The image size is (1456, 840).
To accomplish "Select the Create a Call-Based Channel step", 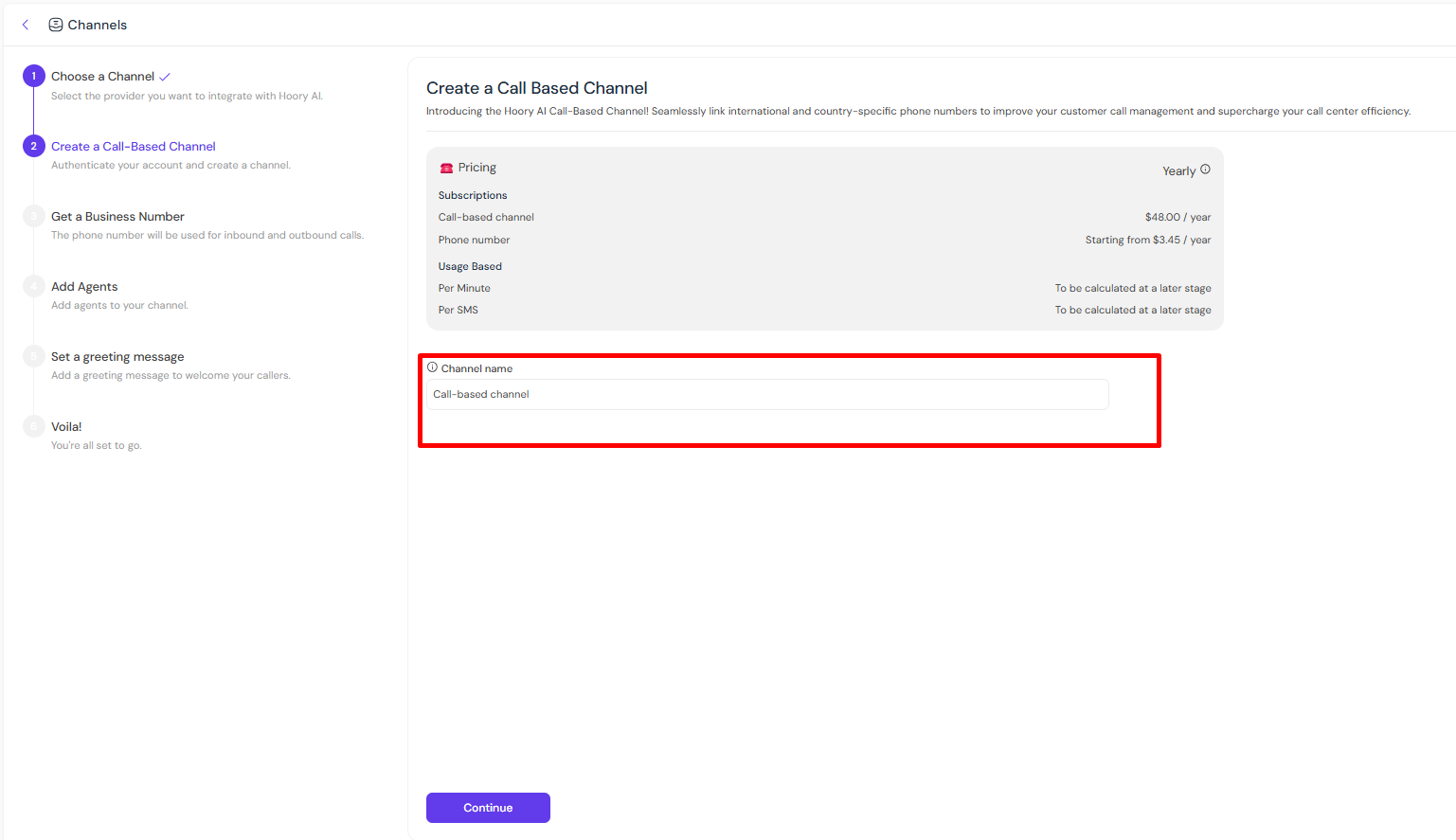I will coord(134,147).
